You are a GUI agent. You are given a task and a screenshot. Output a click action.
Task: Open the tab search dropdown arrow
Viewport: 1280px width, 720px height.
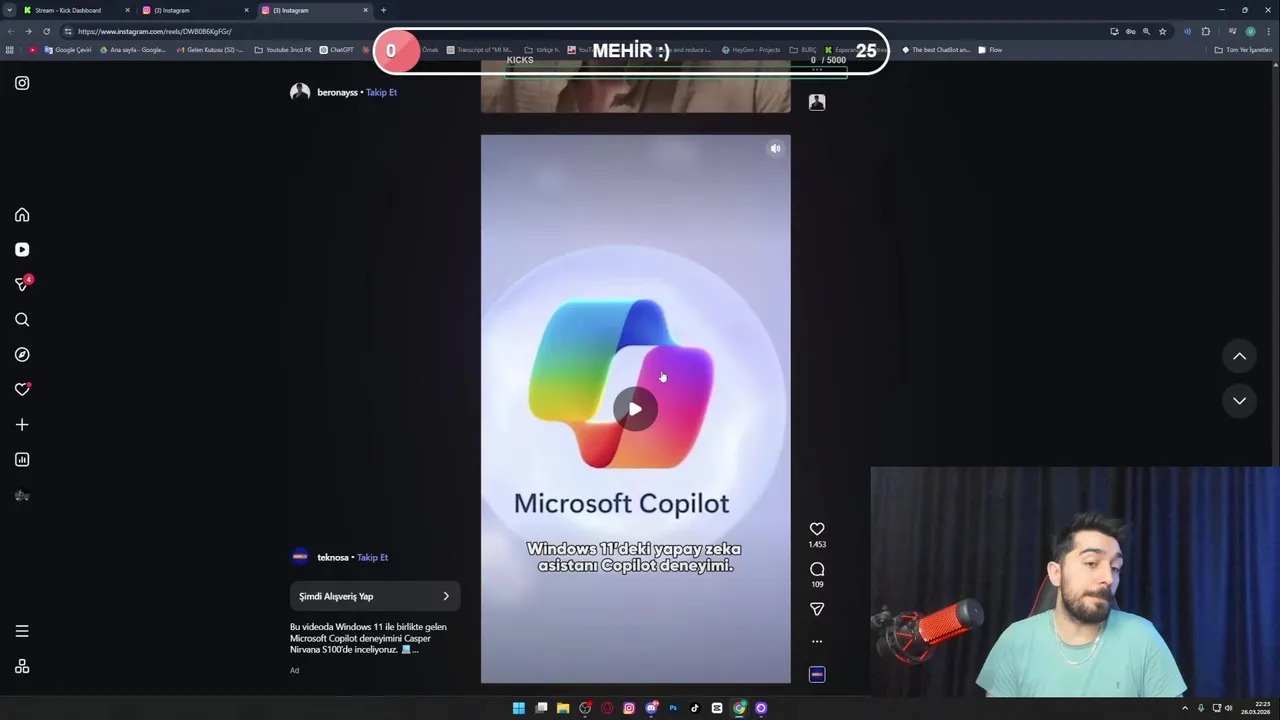coord(9,10)
